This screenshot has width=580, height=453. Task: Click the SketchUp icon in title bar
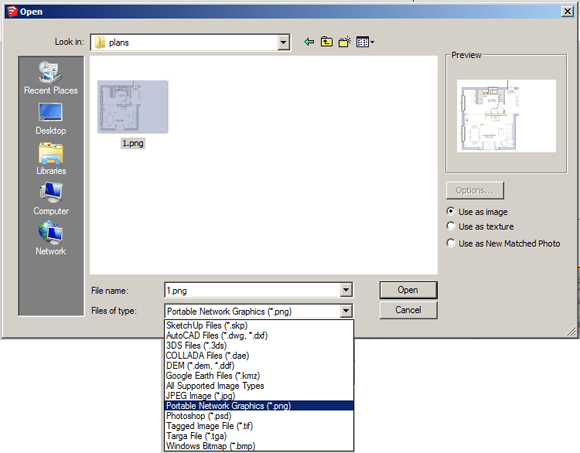[12, 11]
